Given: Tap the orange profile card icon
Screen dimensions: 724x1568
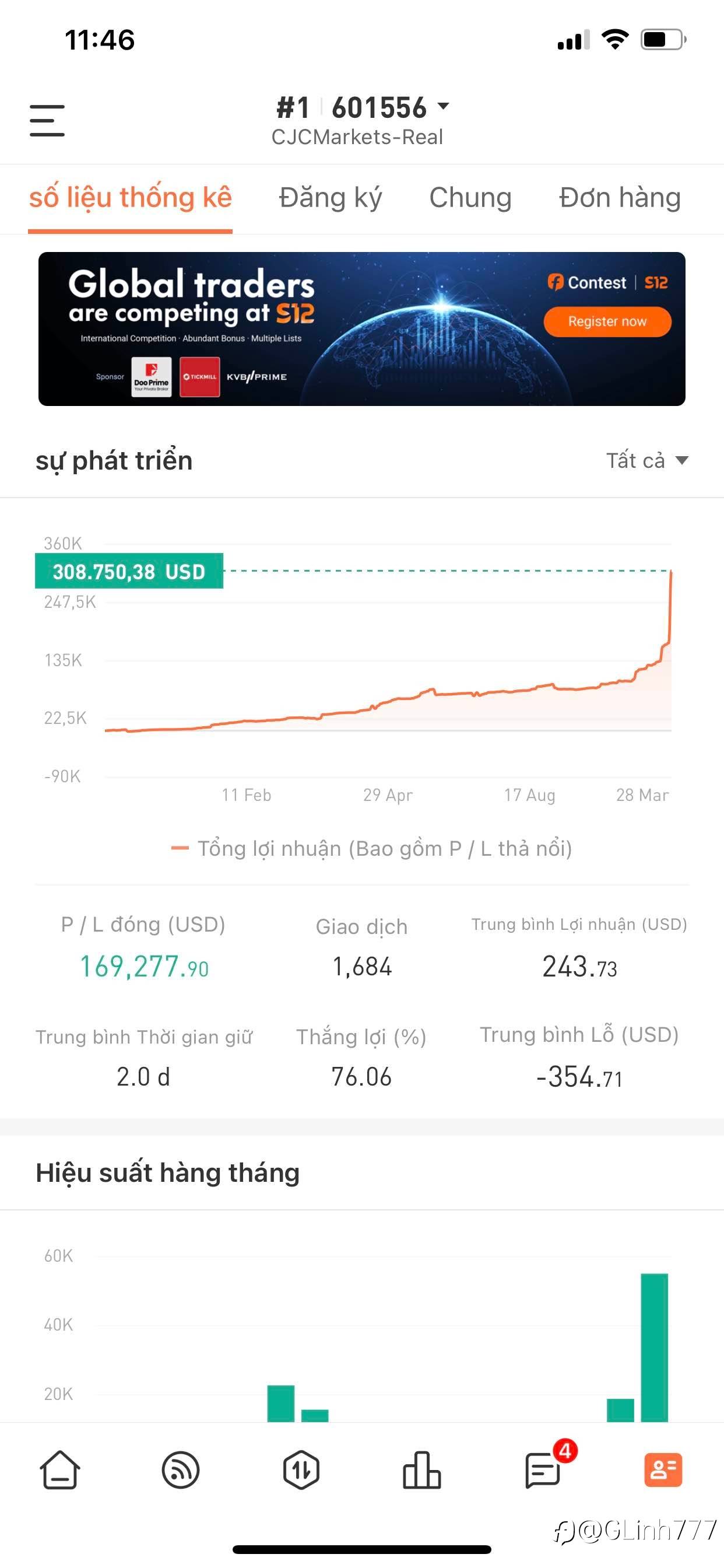Looking at the screenshot, I should pos(663,1469).
